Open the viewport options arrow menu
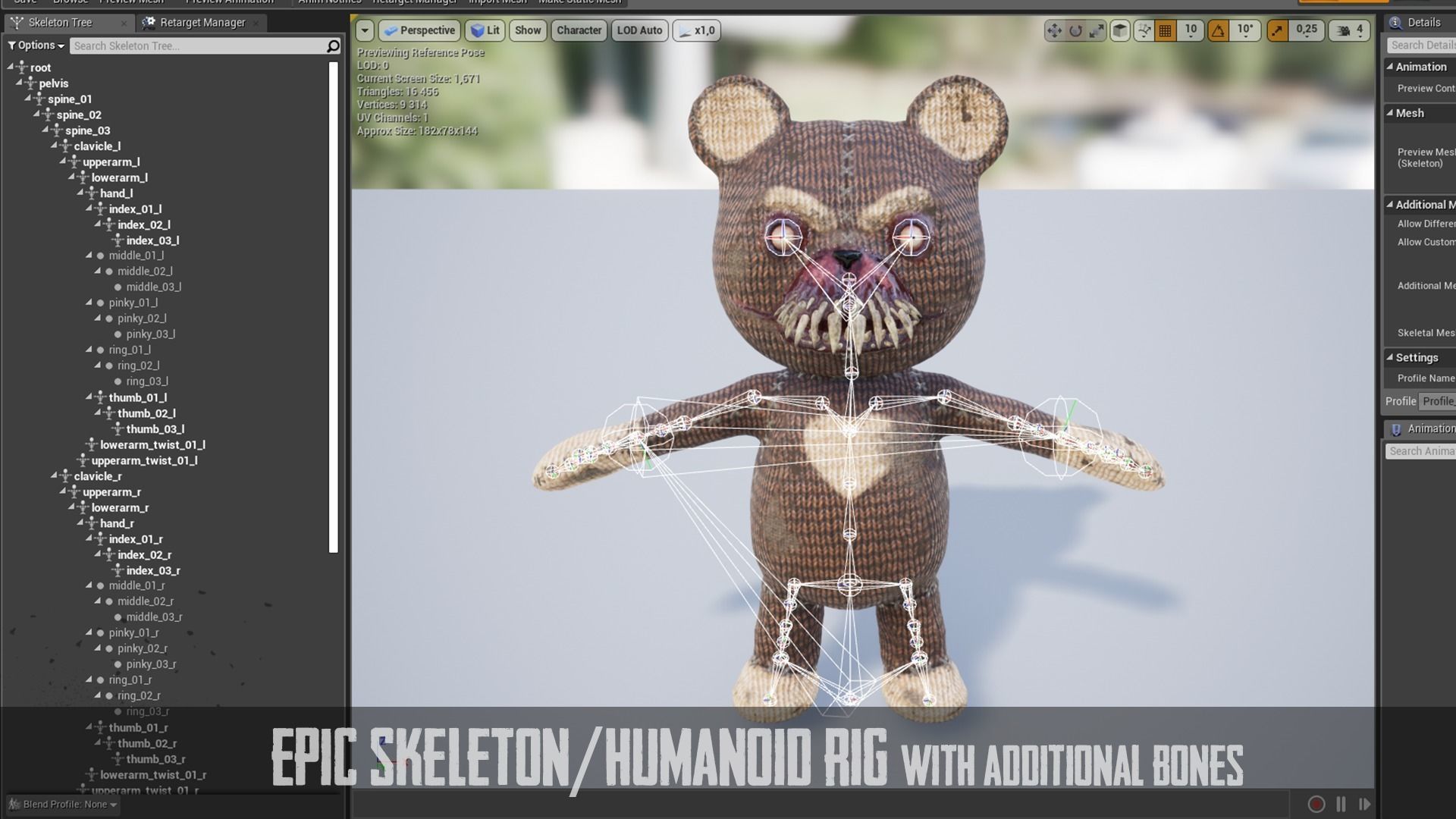Image resolution: width=1456 pixels, height=819 pixels. pos(365,31)
